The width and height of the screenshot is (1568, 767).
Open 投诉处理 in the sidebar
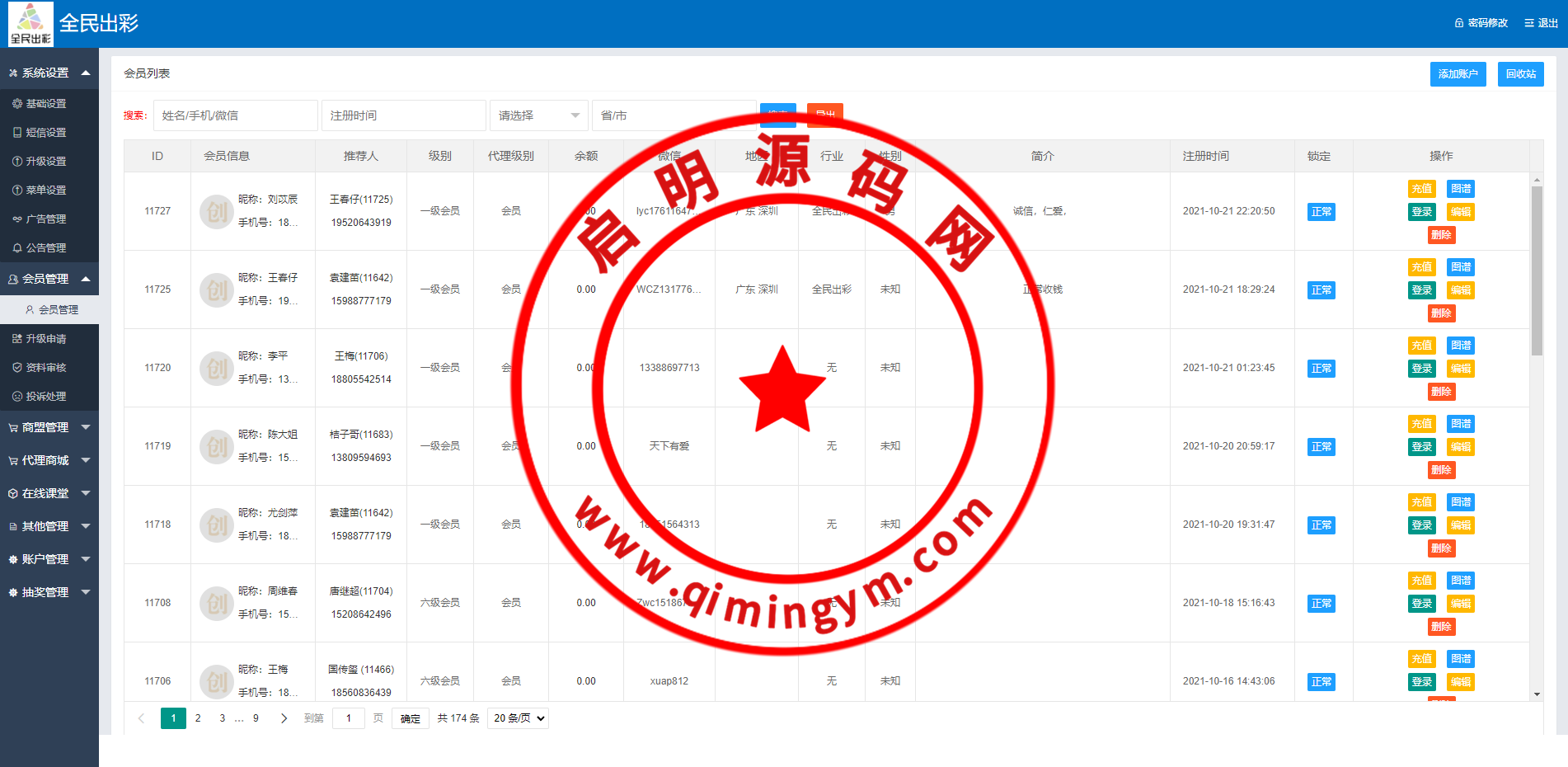46,397
